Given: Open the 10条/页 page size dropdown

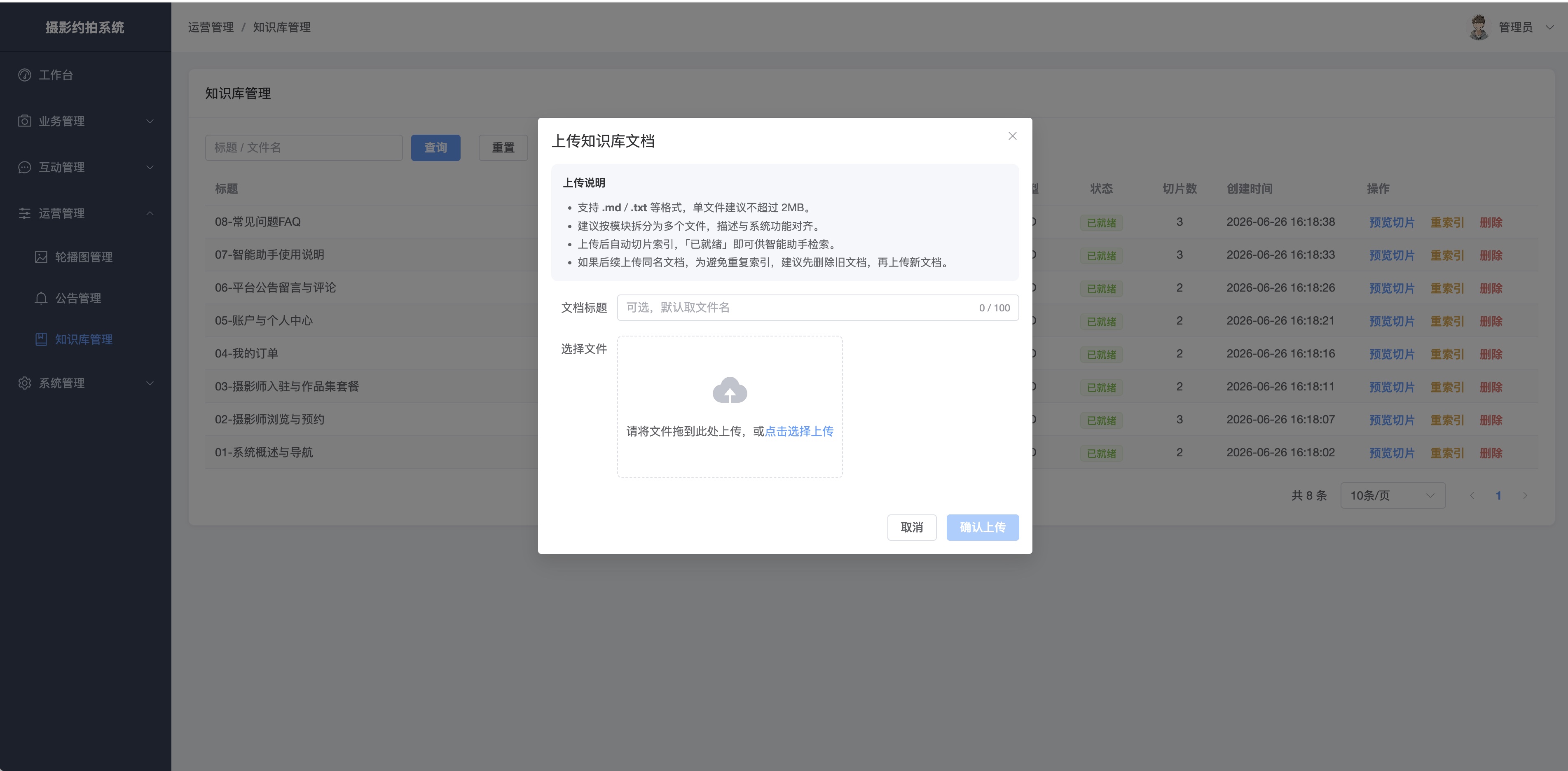Looking at the screenshot, I should tap(1392, 496).
